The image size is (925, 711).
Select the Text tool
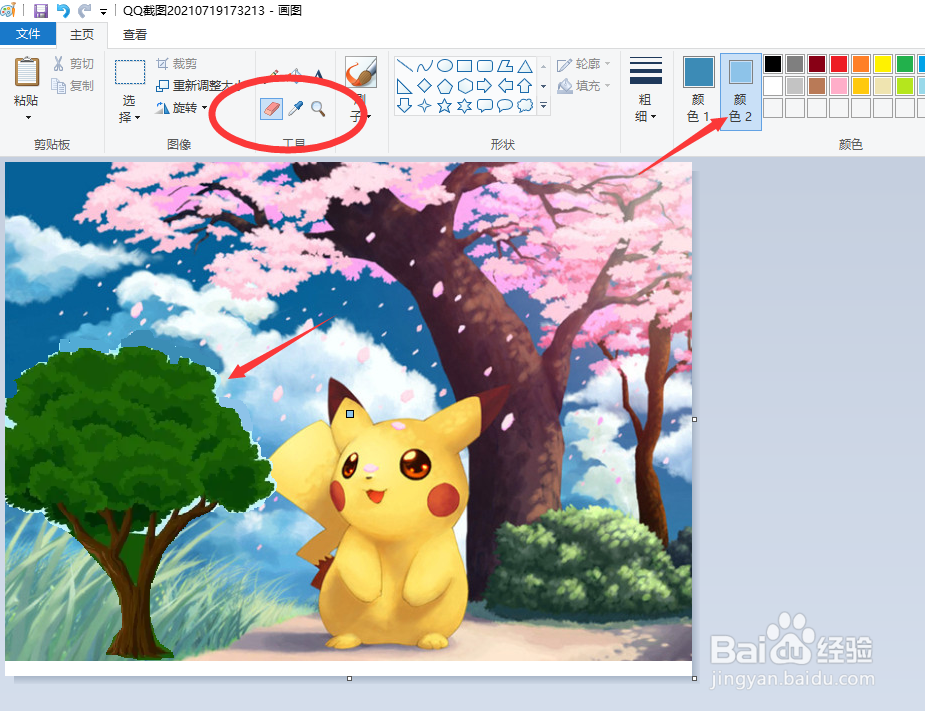point(318,73)
